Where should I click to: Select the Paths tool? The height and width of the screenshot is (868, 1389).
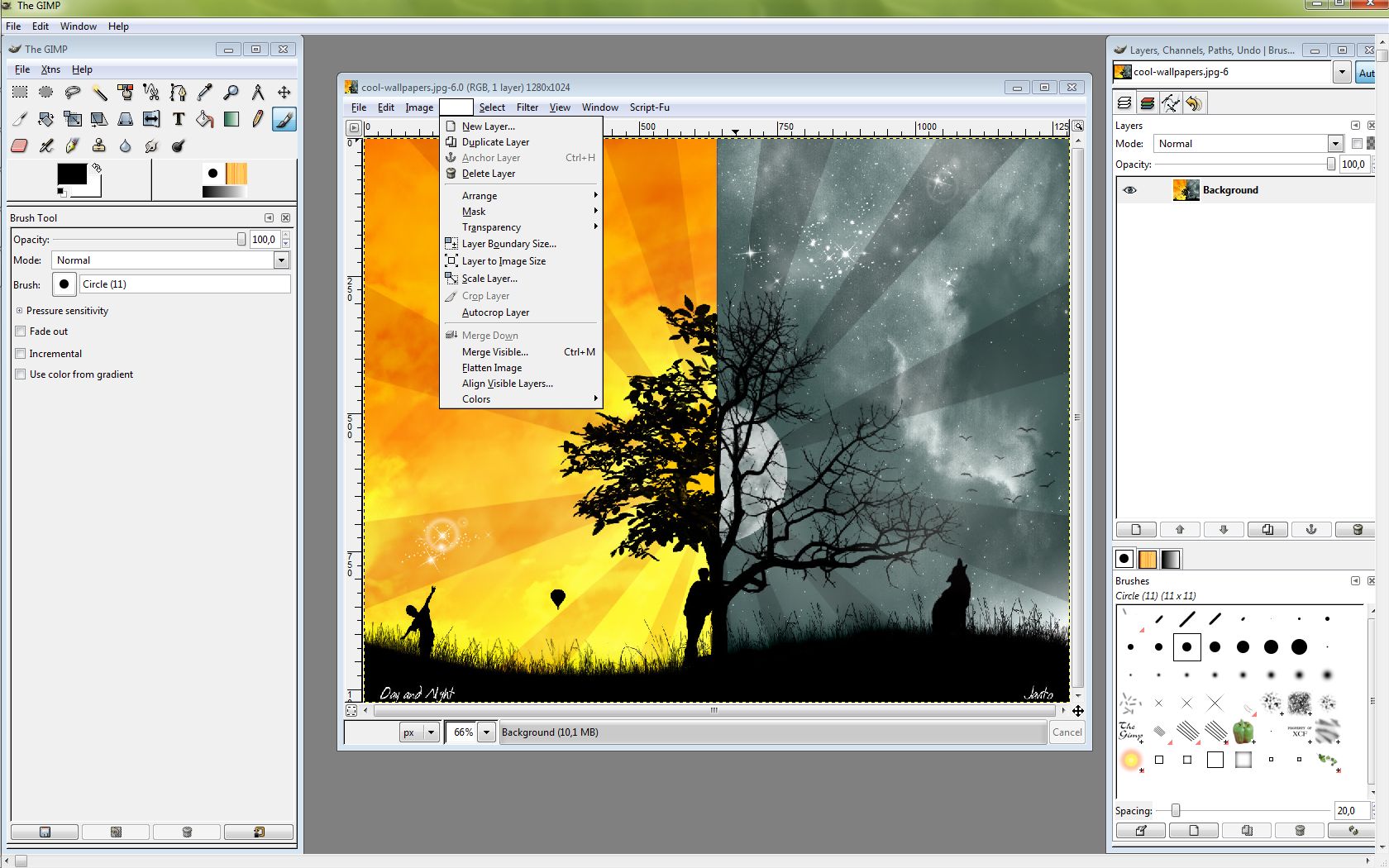[178, 93]
